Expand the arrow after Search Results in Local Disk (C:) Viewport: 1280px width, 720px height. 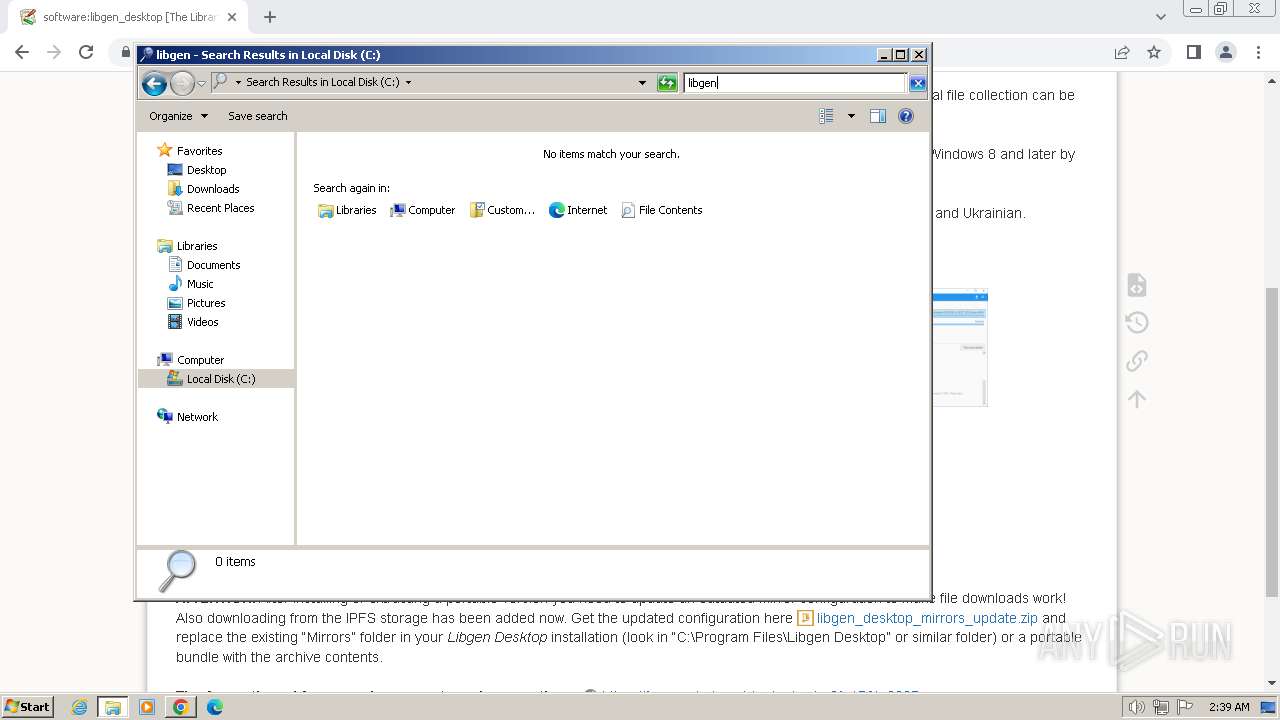click(x=408, y=82)
